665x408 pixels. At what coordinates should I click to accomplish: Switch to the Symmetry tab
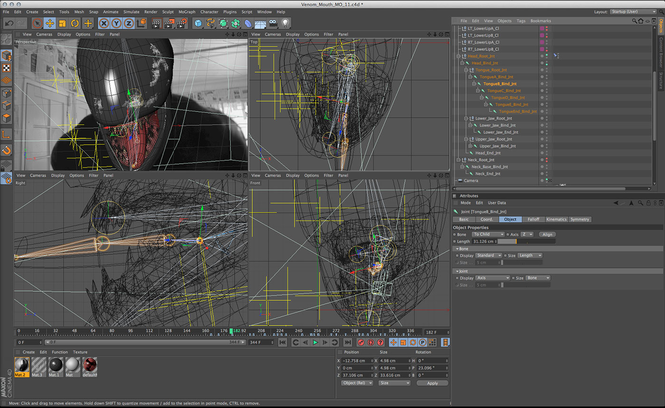tap(580, 219)
